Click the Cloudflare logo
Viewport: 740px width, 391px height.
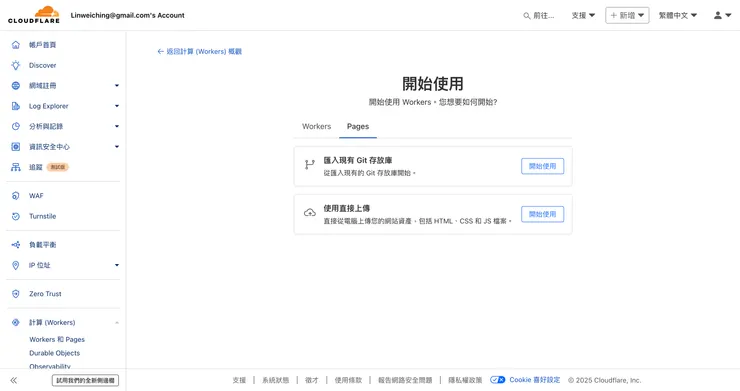coord(34,15)
